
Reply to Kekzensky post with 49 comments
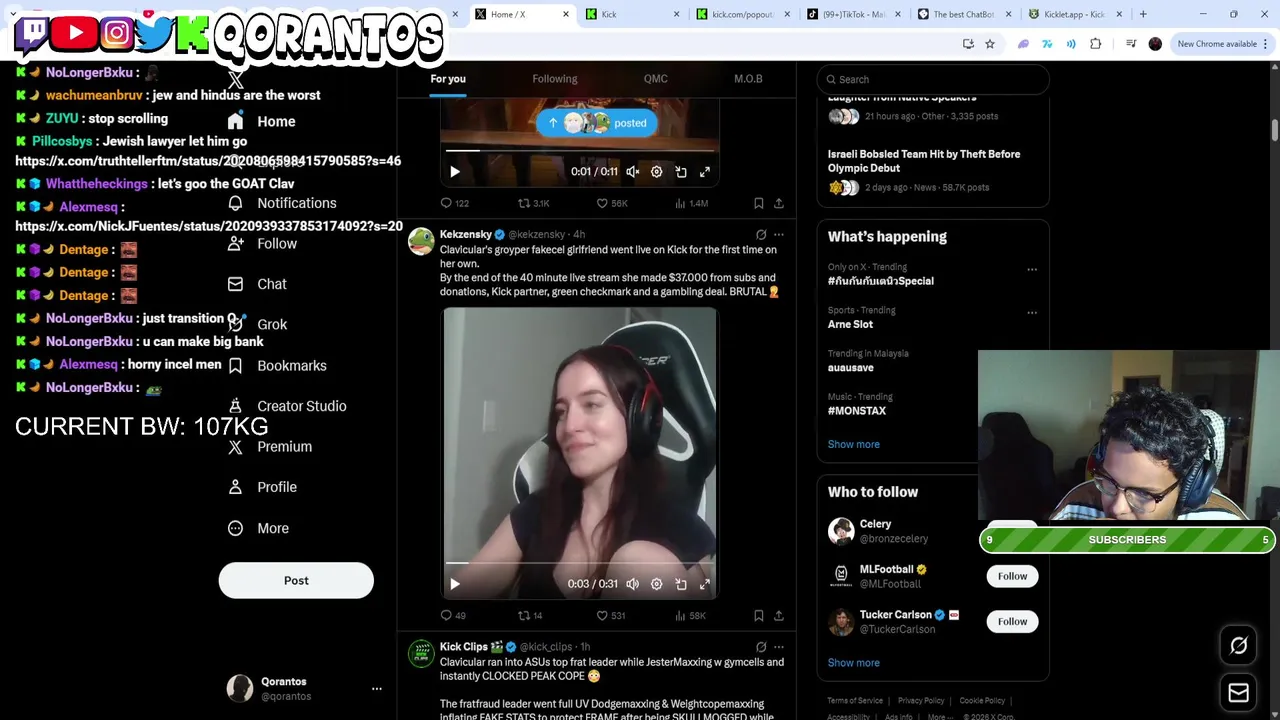click(453, 616)
